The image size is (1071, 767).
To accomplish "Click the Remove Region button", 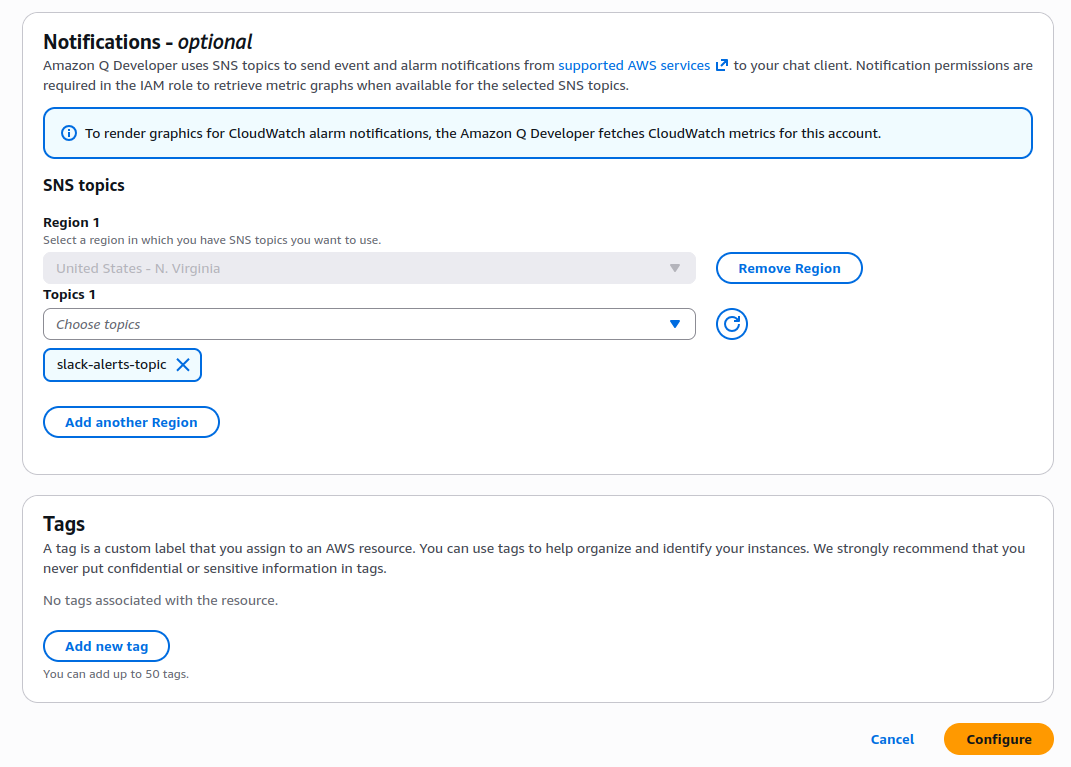I will click(789, 268).
